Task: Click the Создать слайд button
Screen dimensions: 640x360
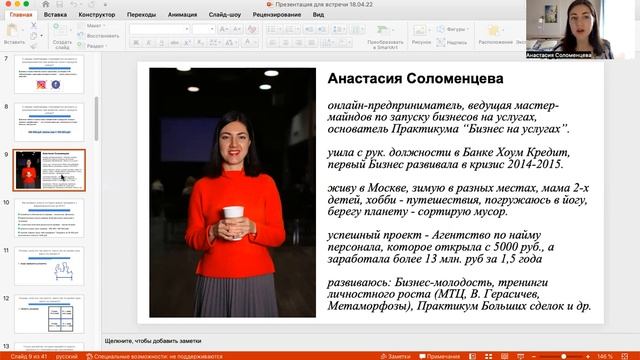Action: 62,36
